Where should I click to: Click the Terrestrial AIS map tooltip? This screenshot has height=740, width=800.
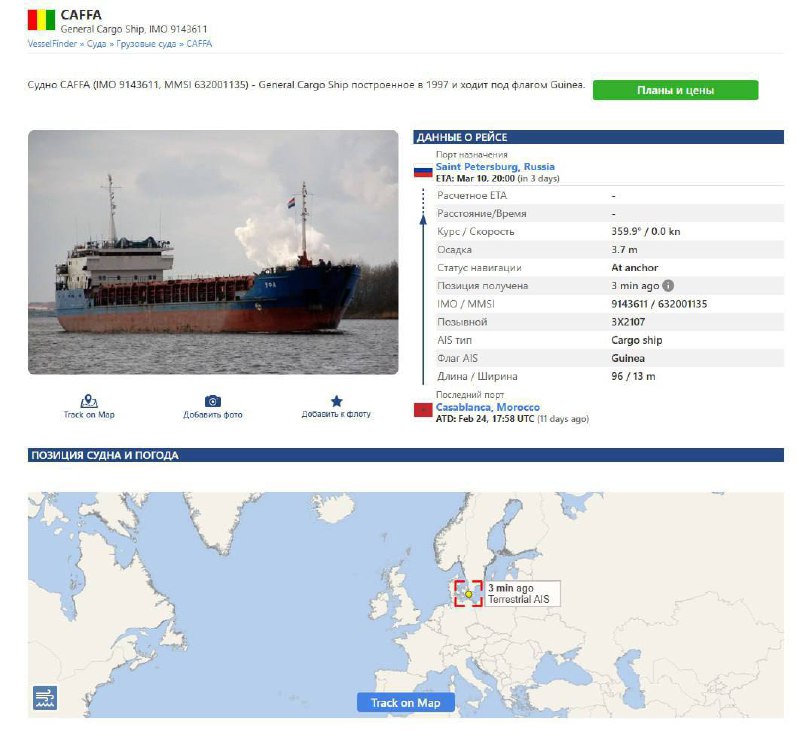[x=521, y=594]
